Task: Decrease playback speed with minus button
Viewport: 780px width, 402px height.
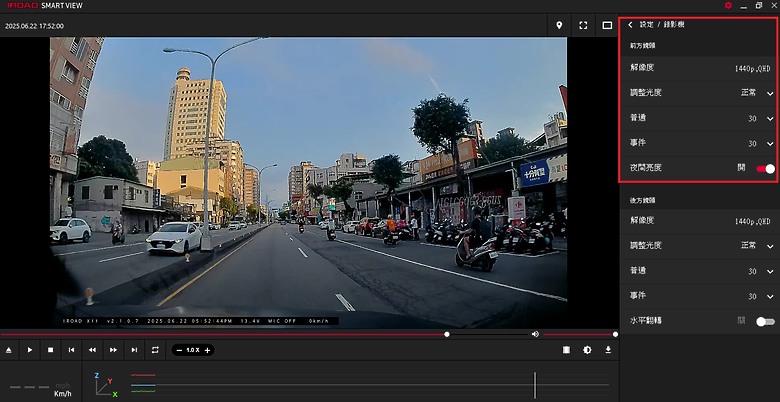Action: pos(179,350)
